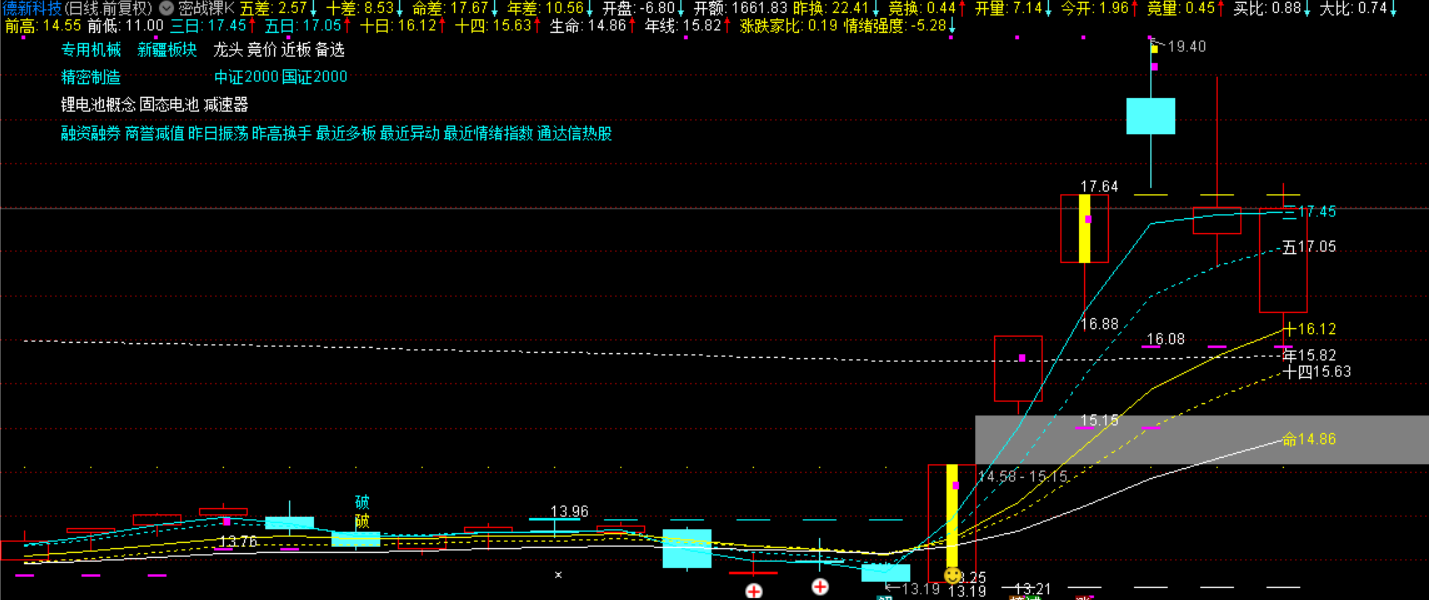Screen dimensions: 1429x600
Task: Click the 竞换: 0.44 indicator value
Action: 922,8
